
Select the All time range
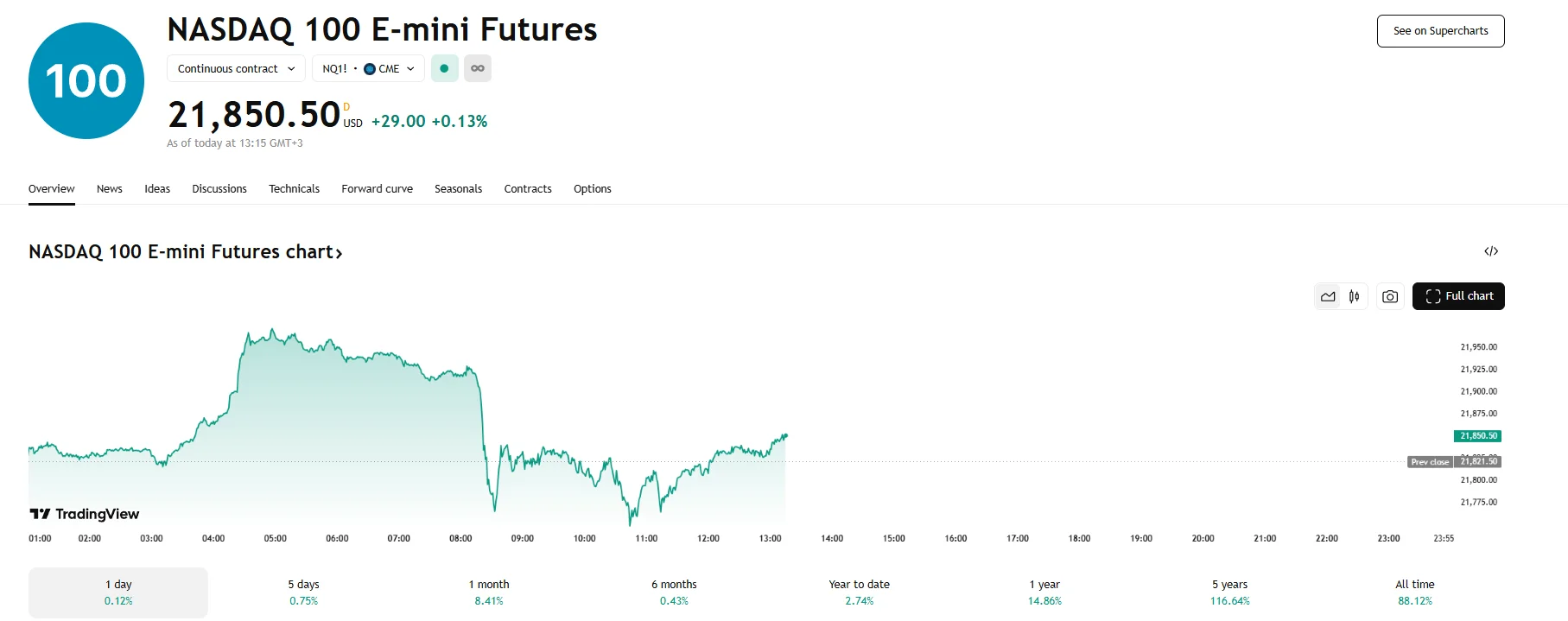pos(1414,592)
